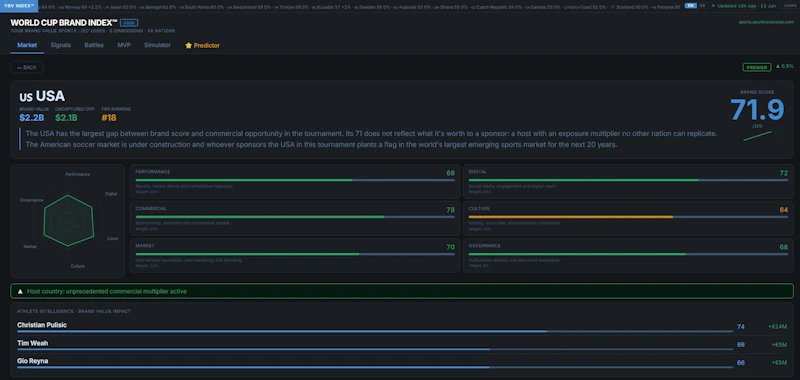
Task: Click the 71.9 brand score number
Action: pyautogui.click(x=757, y=109)
